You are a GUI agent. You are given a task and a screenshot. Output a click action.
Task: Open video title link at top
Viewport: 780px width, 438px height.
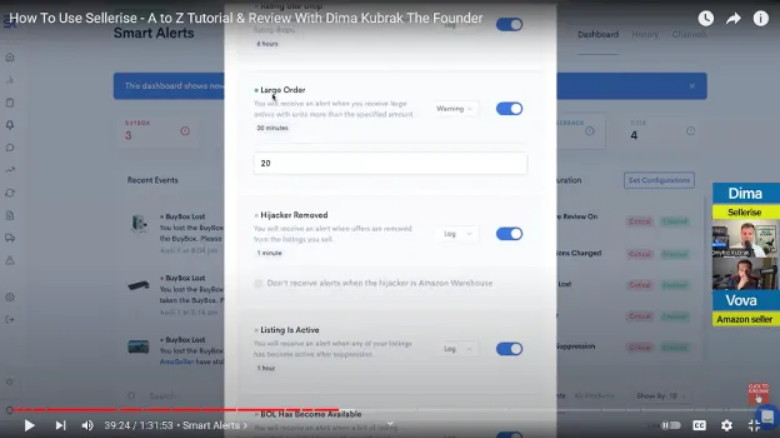pos(246,18)
